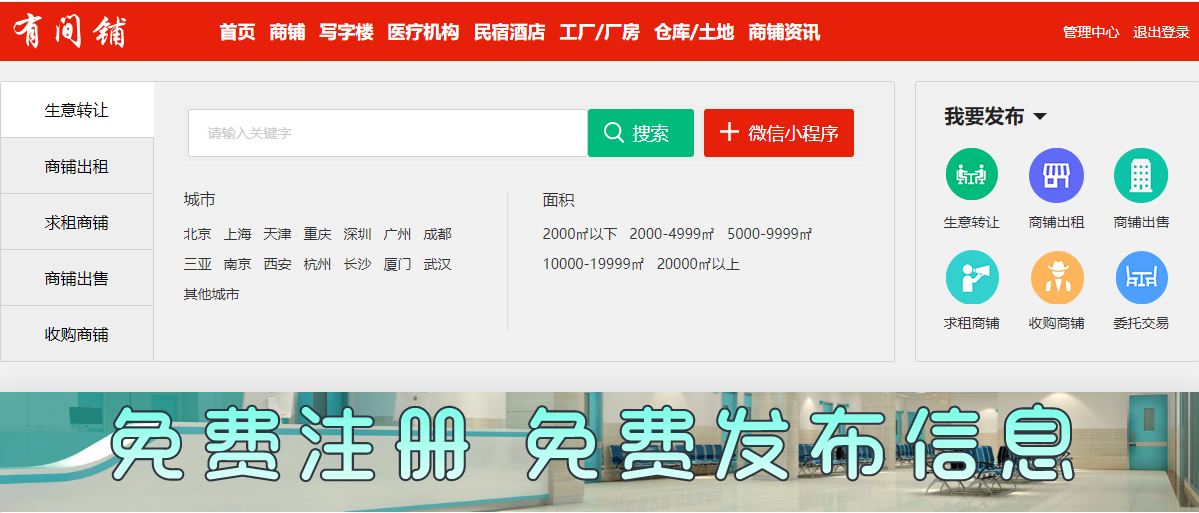Click the 商铺出售 building icon
The height and width of the screenshot is (513, 1199).
point(1140,175)
